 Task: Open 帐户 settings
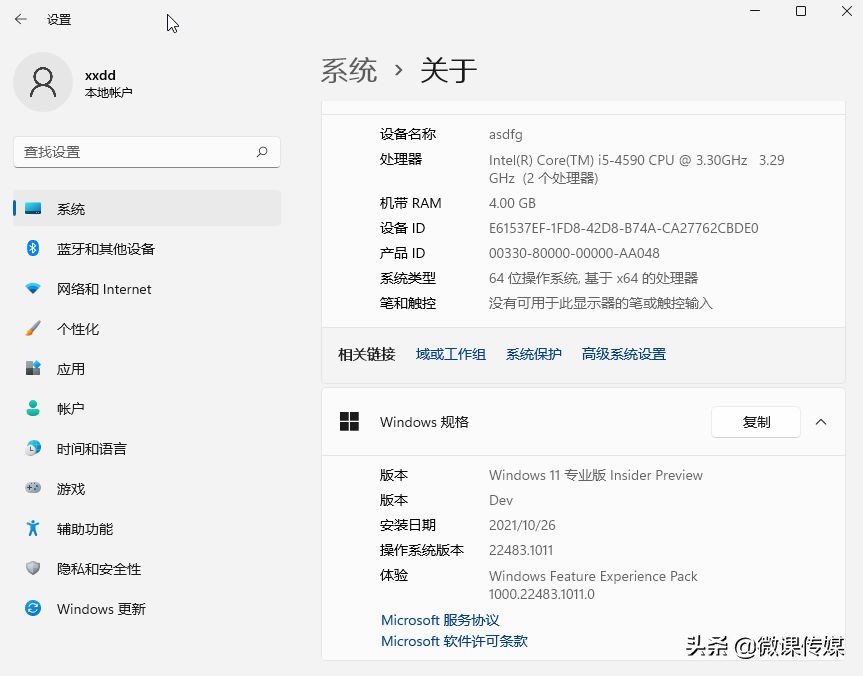[x=70, y=408]
